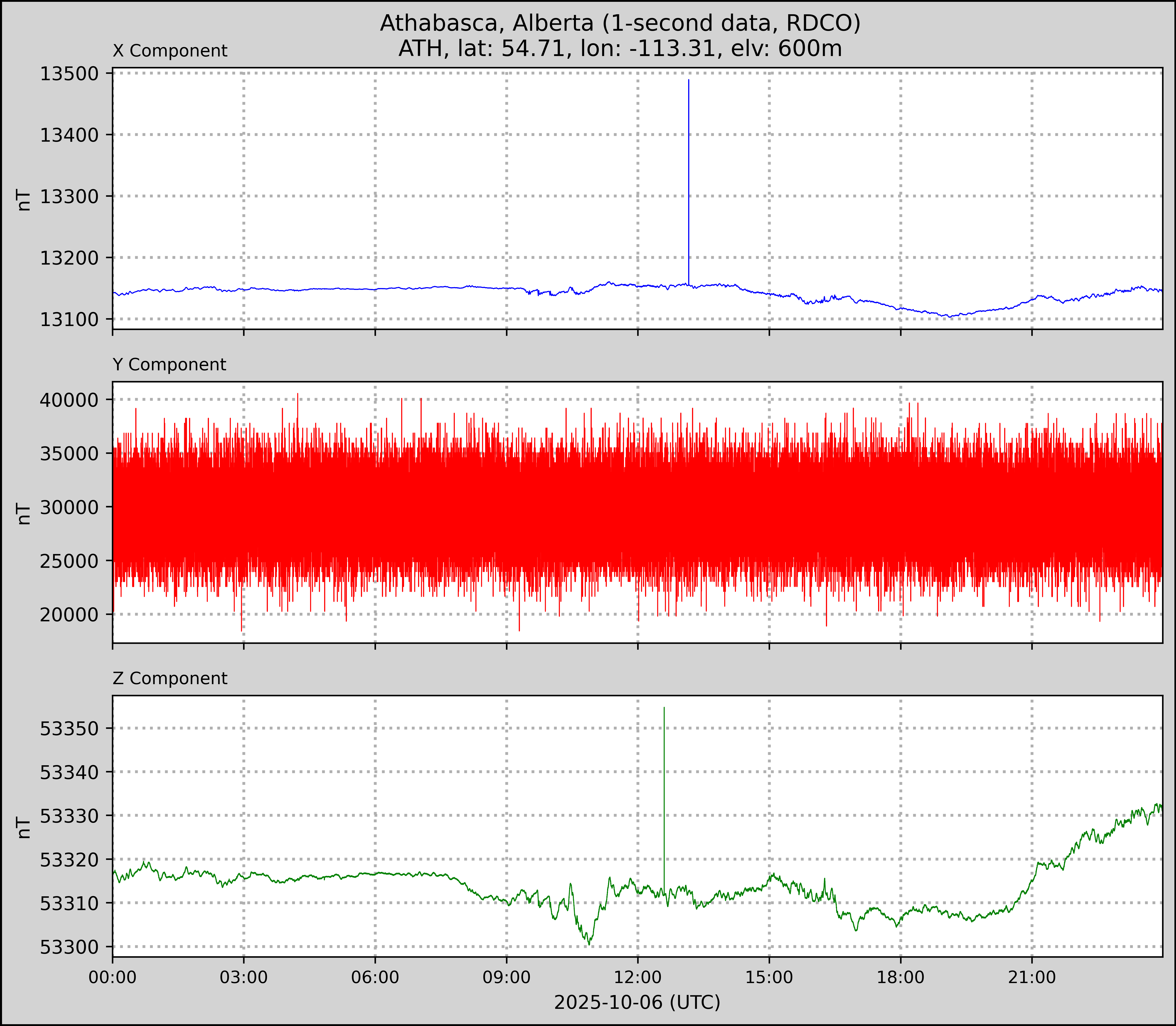This screenshot has height=1026, width=1176.
Task: Click the 53350 tick label on the Z plot
Action: pyautogui.click(x=69, y=729)
